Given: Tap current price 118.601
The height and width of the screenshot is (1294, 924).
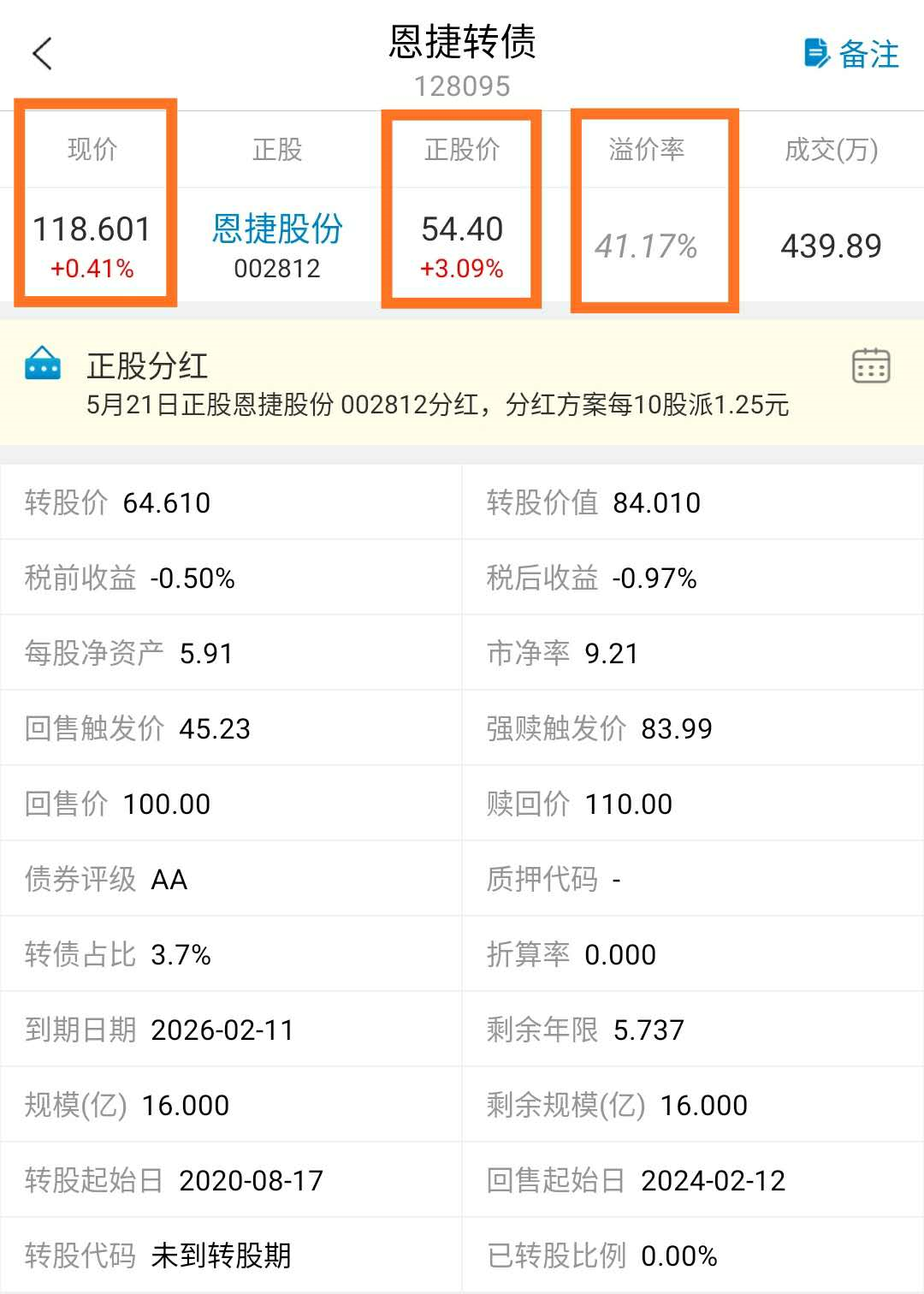Looking at the screenshot, I should [x=92, y=229].
